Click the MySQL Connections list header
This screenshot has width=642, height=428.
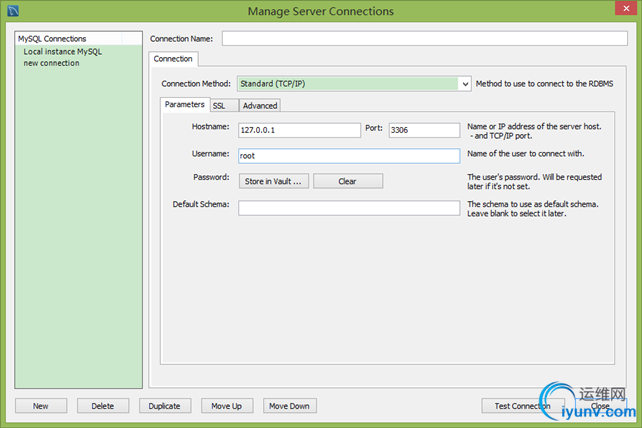point(79,38)
